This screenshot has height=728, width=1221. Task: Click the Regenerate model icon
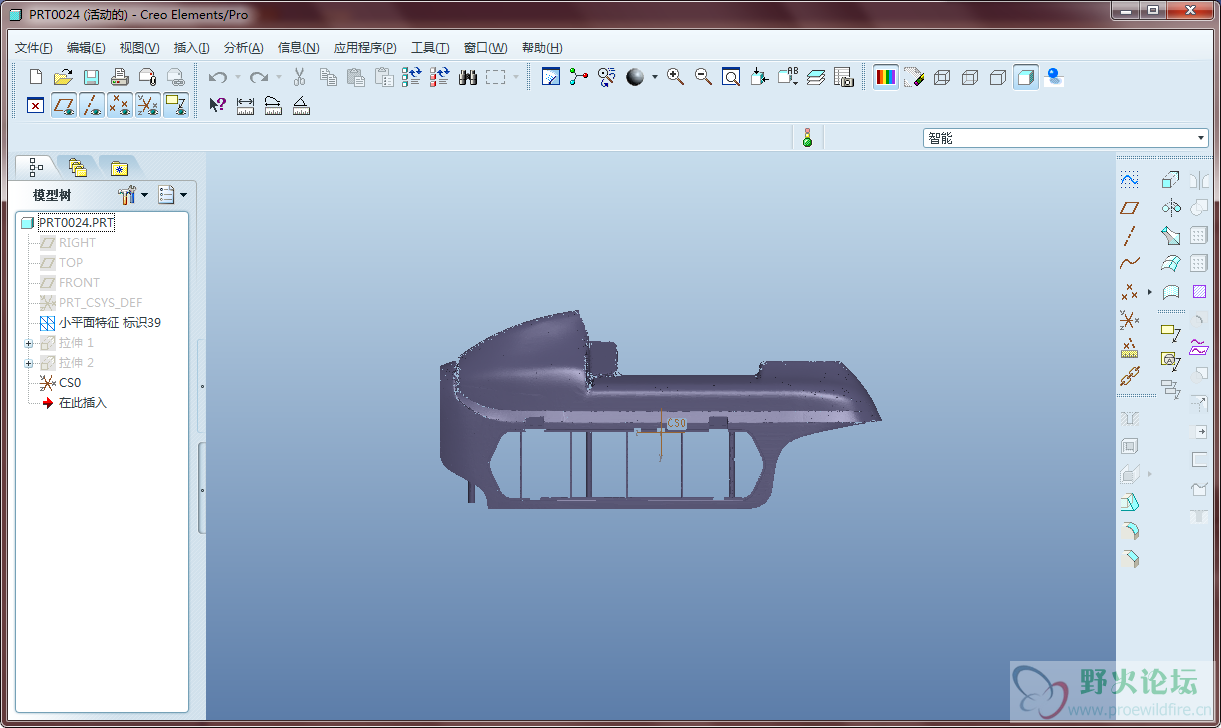pyautogui.click(x=411, y=77)
